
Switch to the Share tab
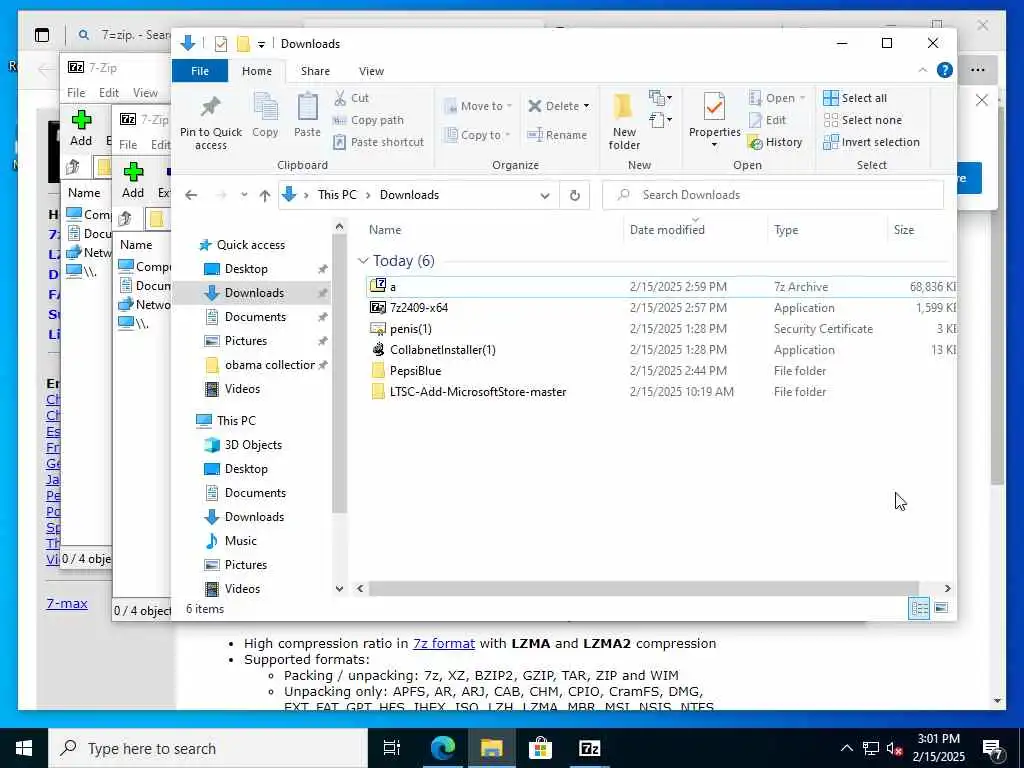click(x=315, y=71)
